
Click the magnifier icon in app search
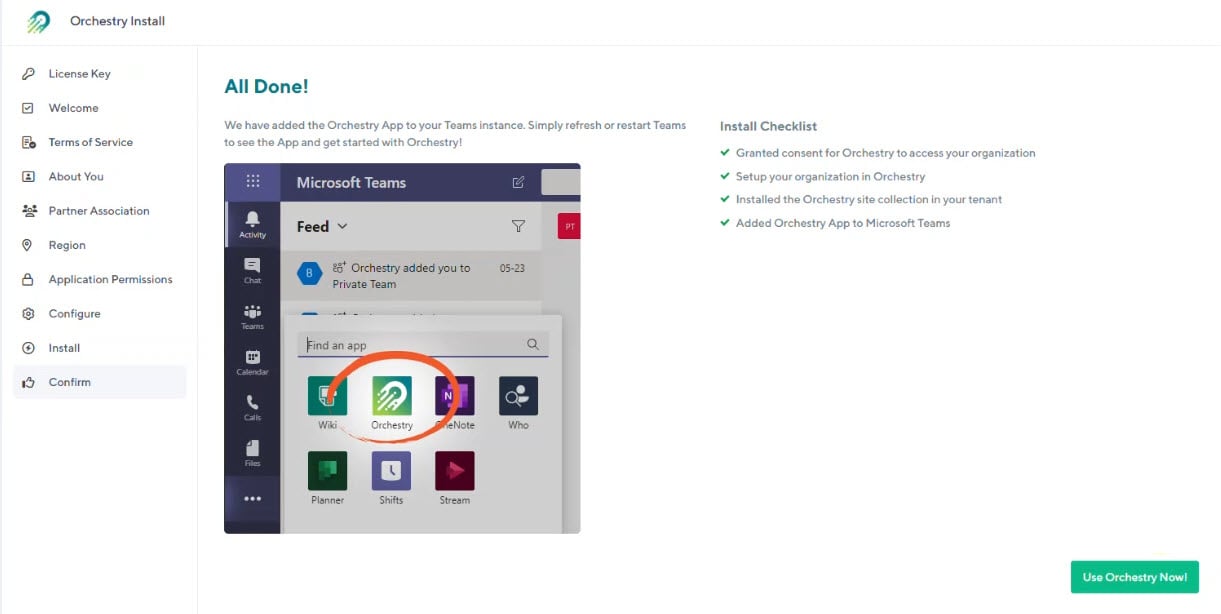click(533, 345)
